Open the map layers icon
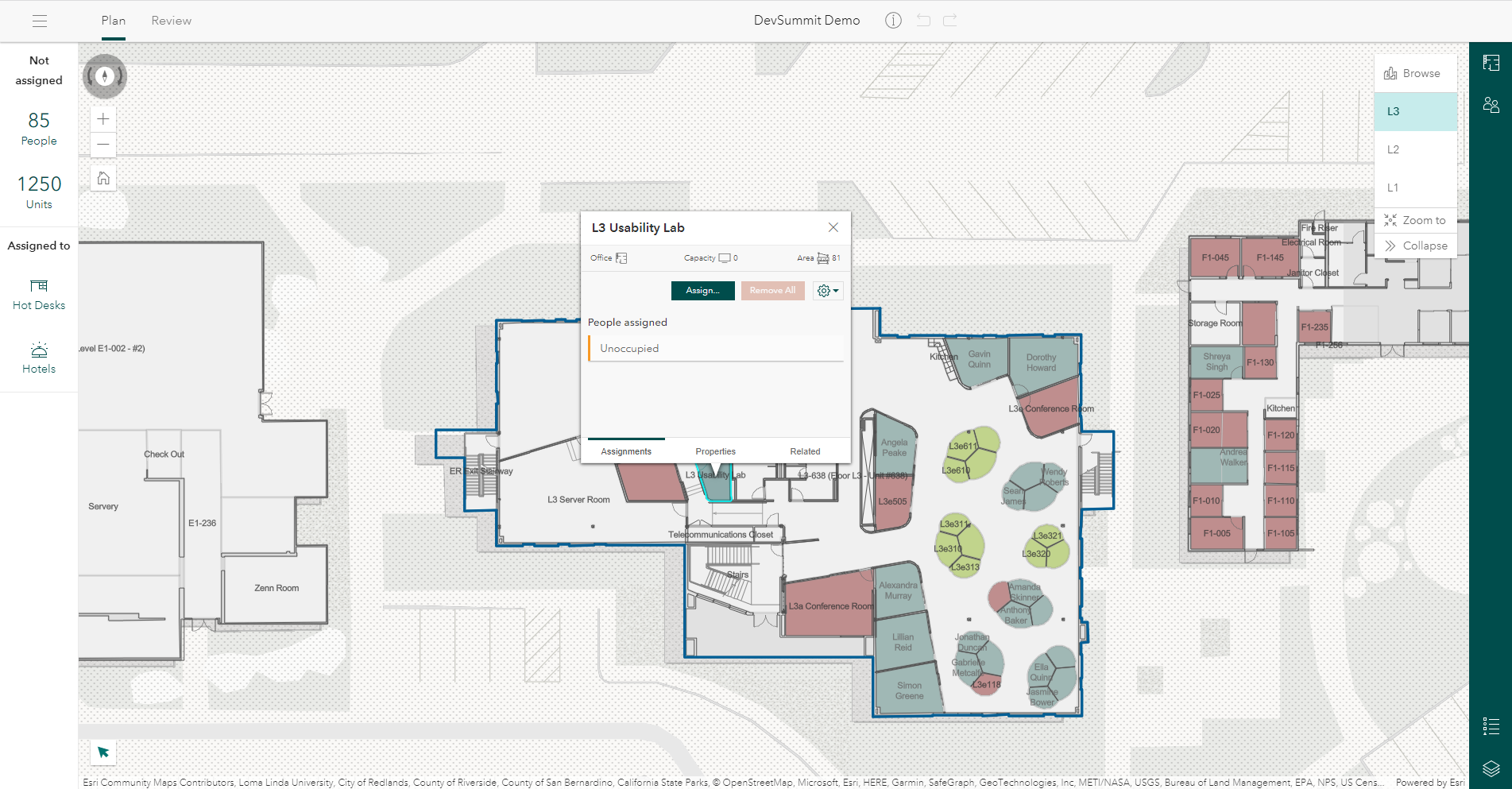The image size is (1512, 789). click(x=1491, y=768)
